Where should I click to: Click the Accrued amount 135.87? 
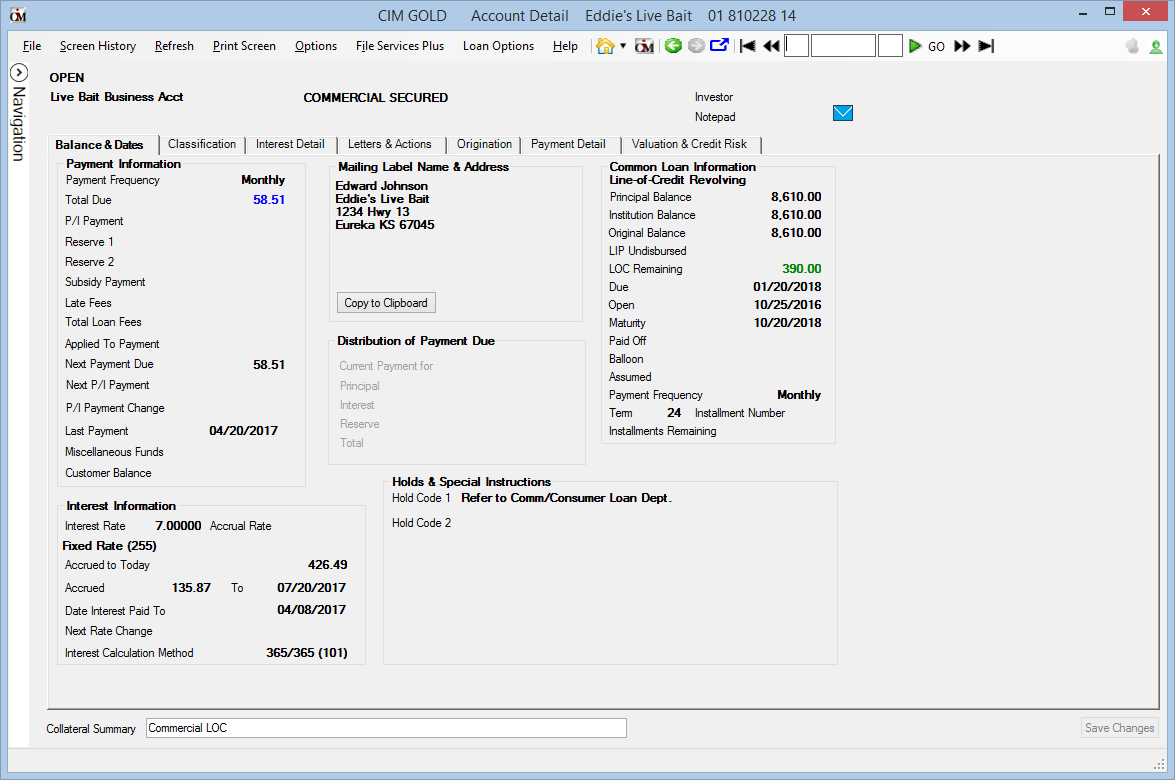pyautogui.click(x=191, y=588)
